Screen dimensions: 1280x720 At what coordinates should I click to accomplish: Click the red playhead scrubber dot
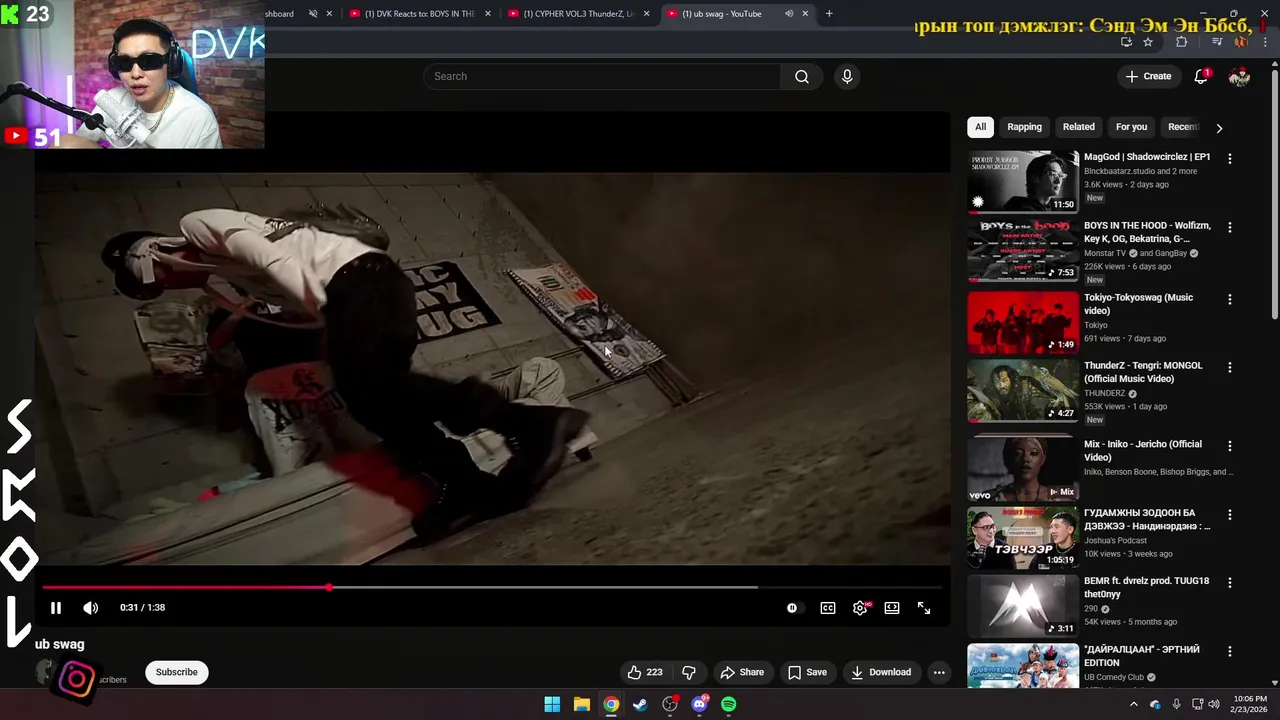pos(329,587)
